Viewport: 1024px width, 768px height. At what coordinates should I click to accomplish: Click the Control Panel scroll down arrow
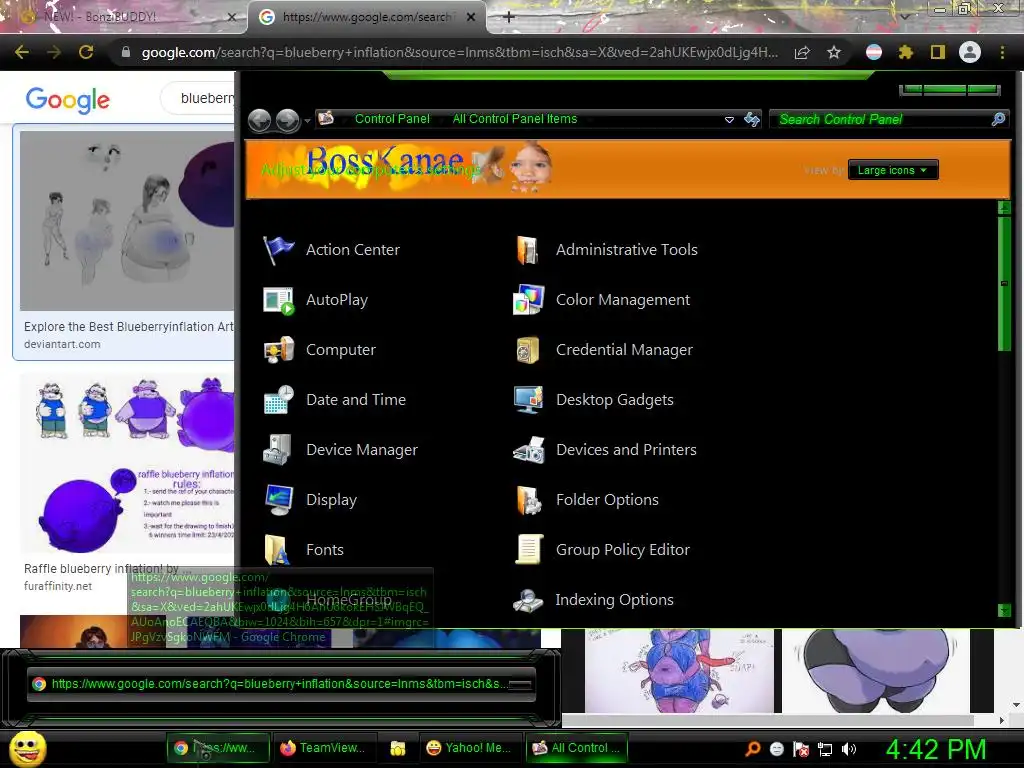click(x=1004, y=611)
